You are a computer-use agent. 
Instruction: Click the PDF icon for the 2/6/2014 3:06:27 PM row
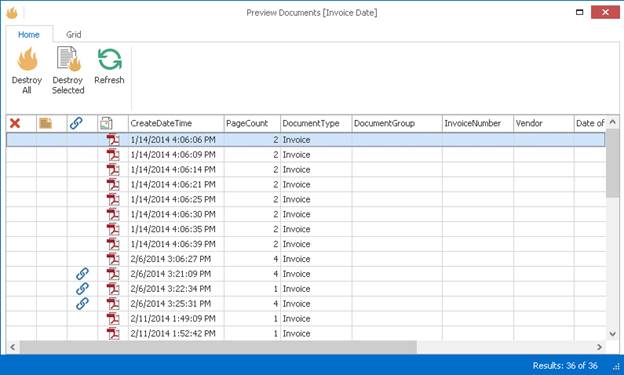click(x=113, y=259)
